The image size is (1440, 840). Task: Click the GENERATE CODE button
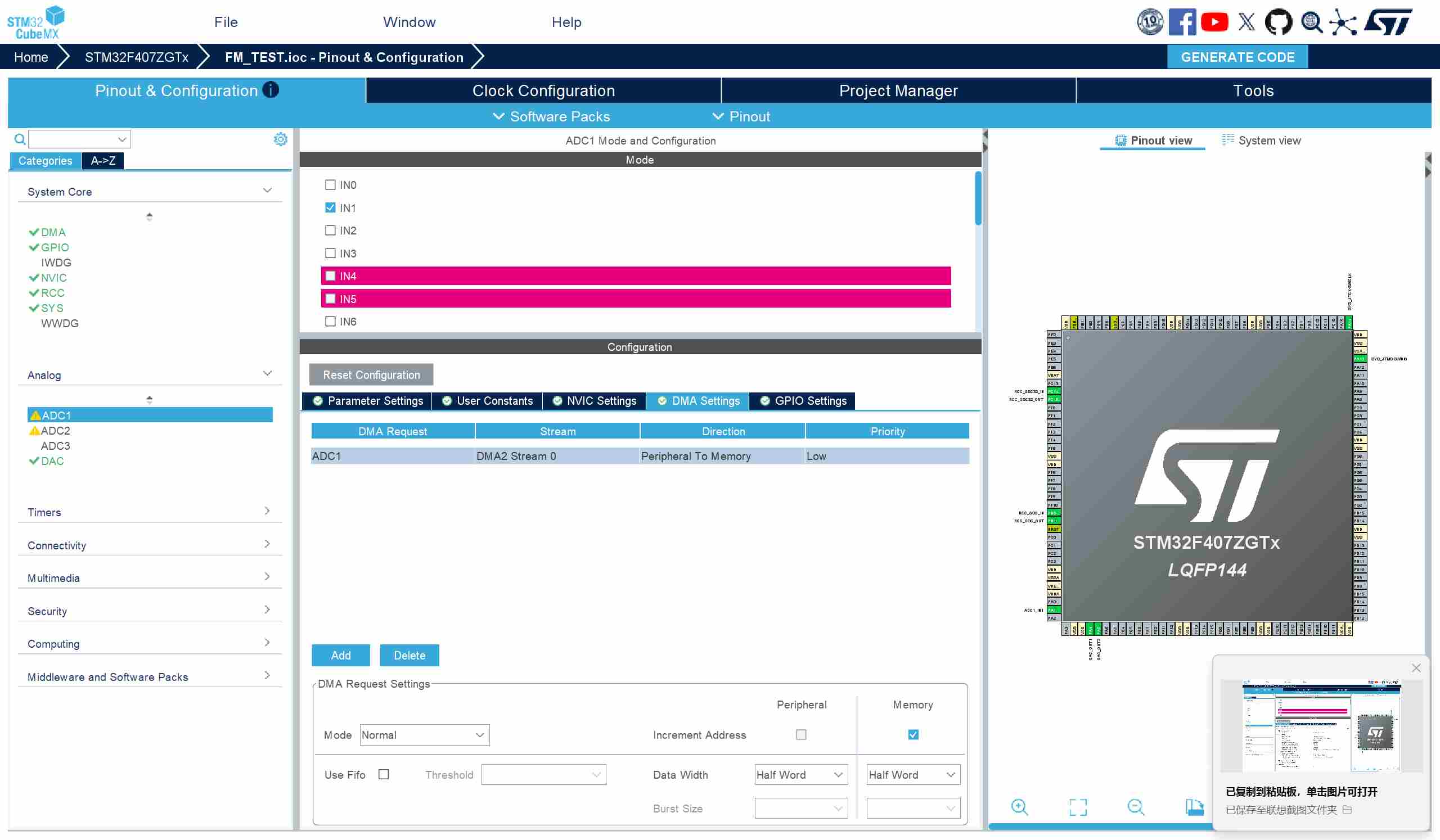(1237, 57)
